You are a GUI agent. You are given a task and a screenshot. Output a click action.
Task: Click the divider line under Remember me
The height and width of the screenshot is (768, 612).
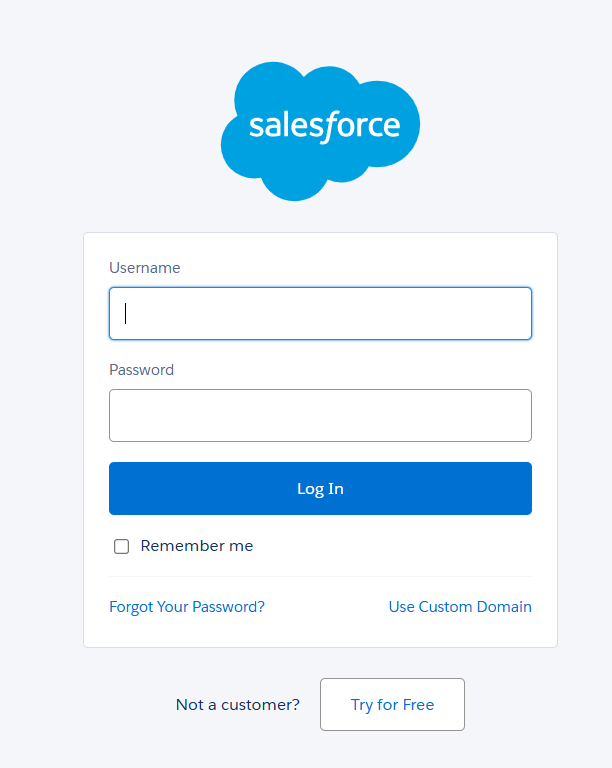pyautogui.click(x=320, y=577)
